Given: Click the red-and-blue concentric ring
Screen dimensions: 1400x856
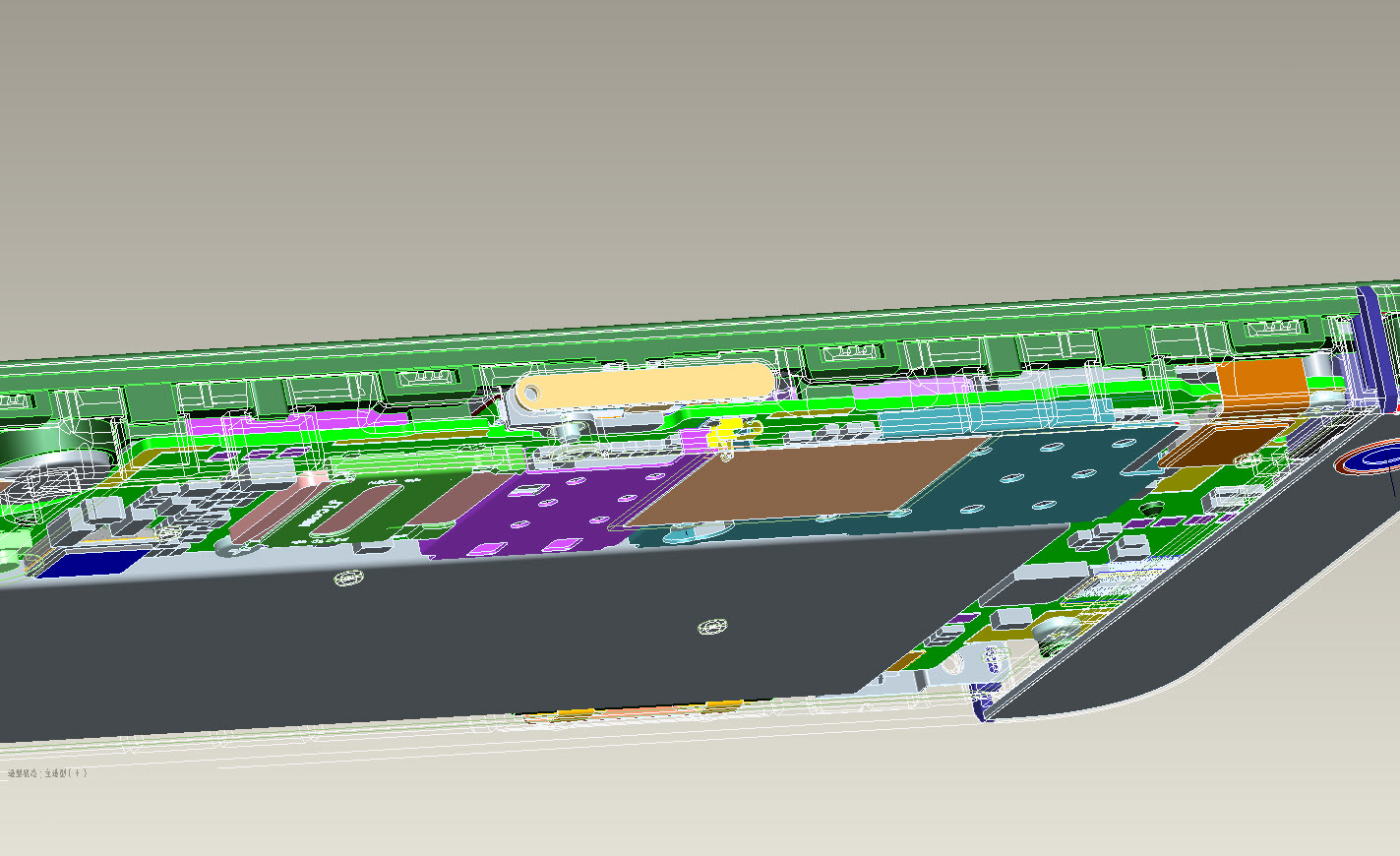Looking at the screenshot, I should [1370, 459].
